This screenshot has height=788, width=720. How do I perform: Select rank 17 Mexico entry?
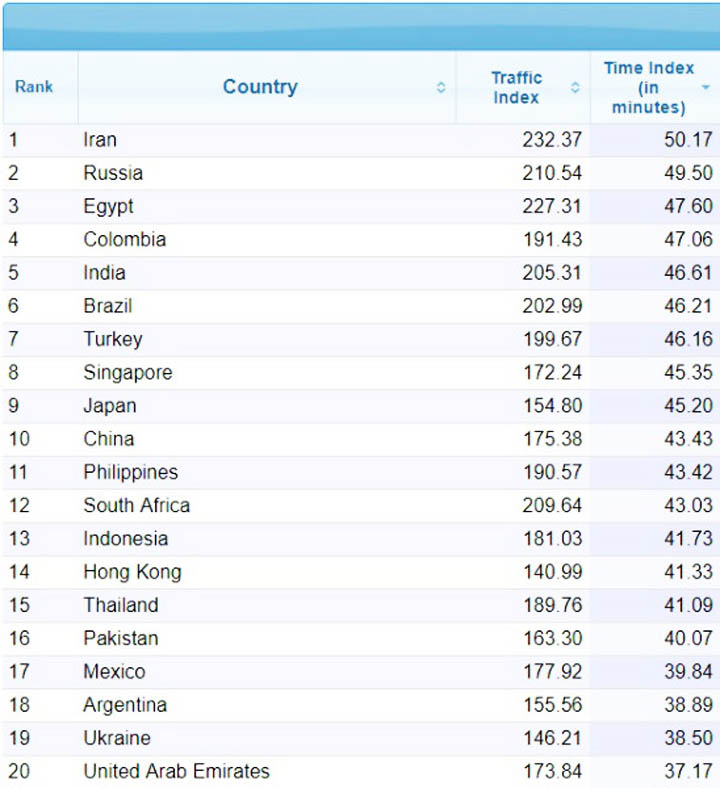[x=114, y=671]
